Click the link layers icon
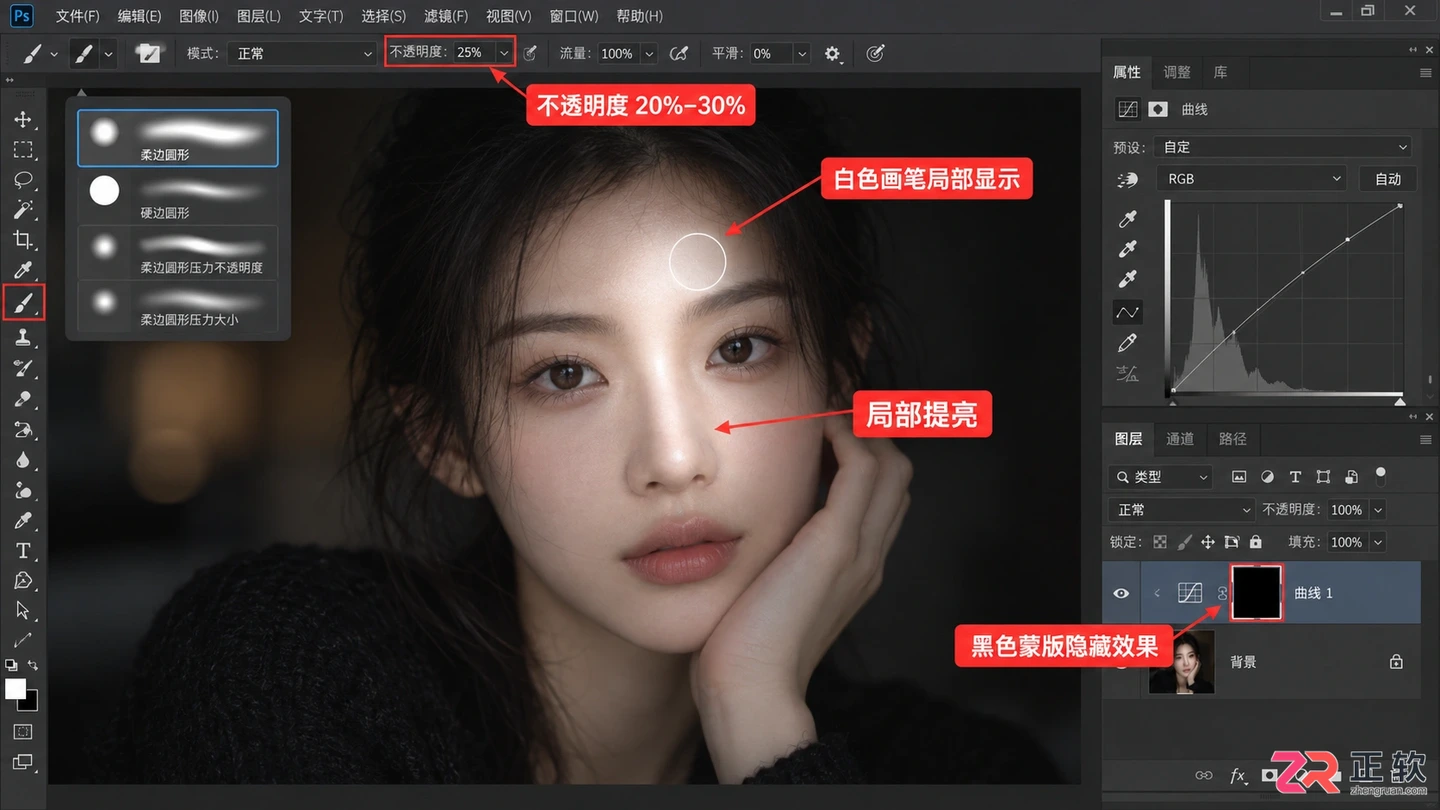The height and width of the screenshot is (810, 1440). 1204,776
